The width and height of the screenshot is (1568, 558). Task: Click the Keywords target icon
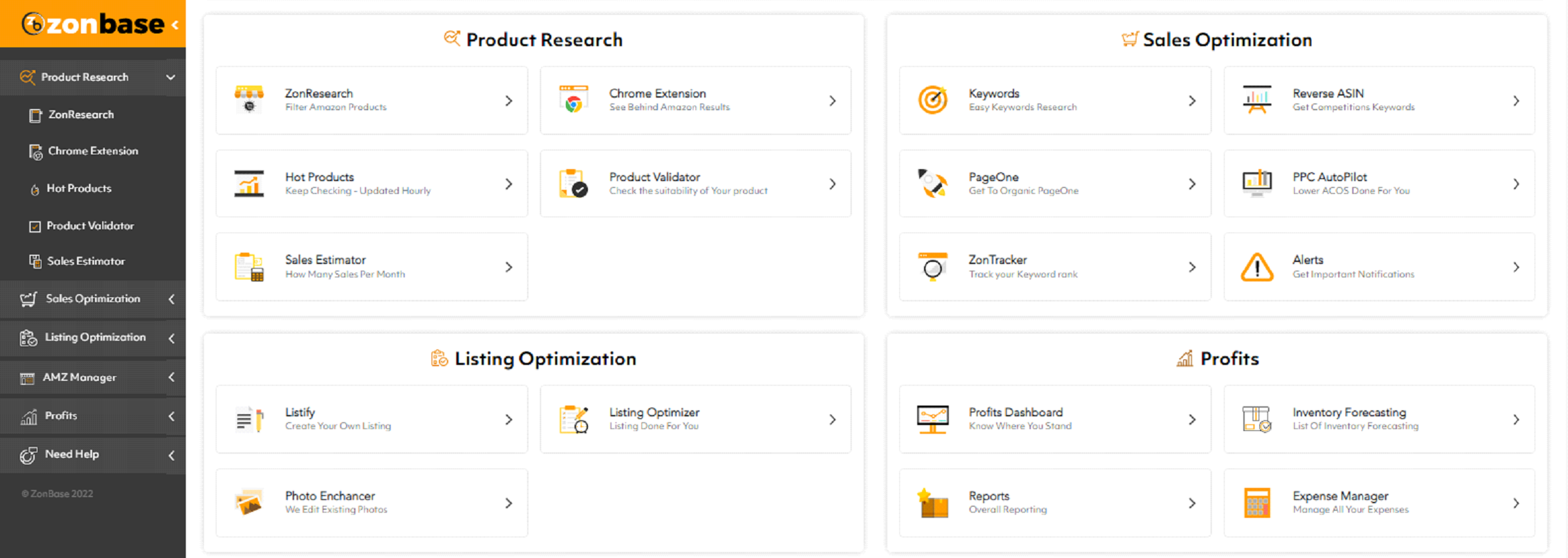[933, 100]
